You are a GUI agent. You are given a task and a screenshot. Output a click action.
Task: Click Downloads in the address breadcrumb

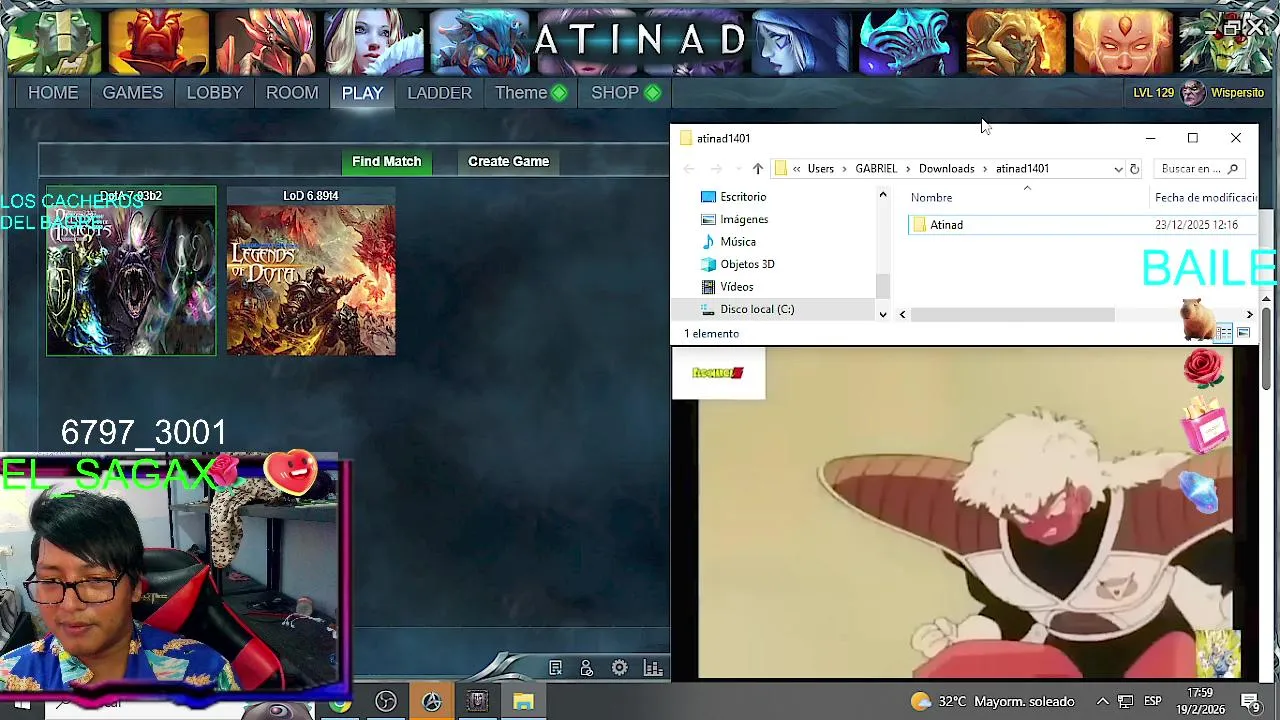[x=946, y=169]
